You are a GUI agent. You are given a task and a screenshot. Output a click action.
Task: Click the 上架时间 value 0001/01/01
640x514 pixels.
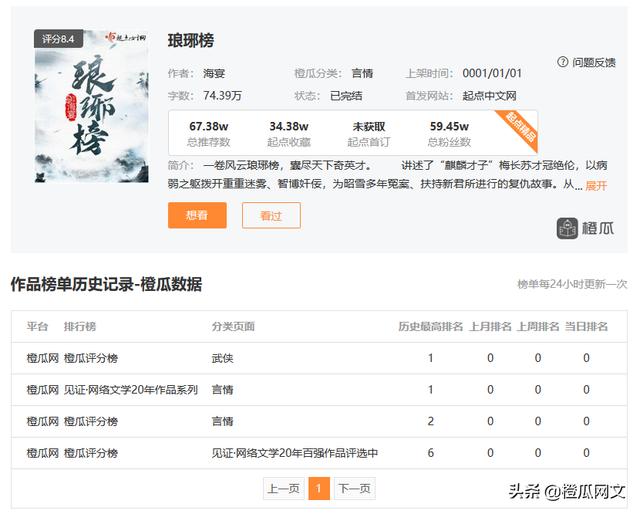click(x=492, y=73)
